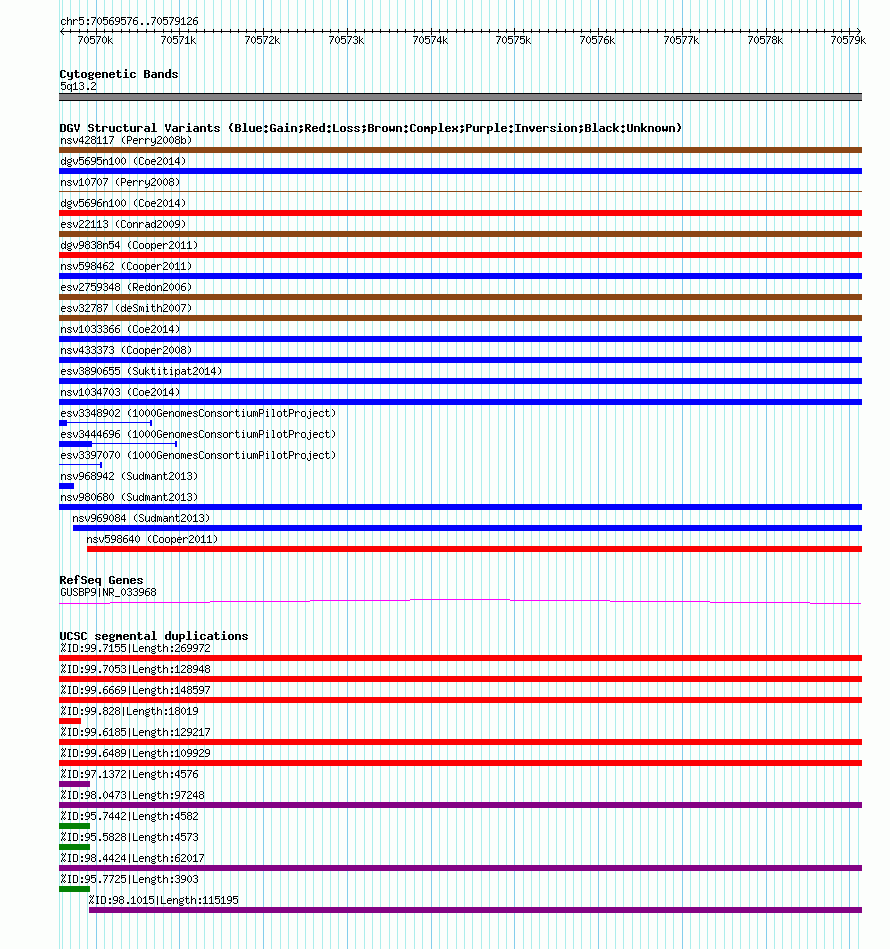Open variant nsv10707 (Perry2008)
Screen dimensions: 890x949
pyautogui.click(x=120, y=182)
